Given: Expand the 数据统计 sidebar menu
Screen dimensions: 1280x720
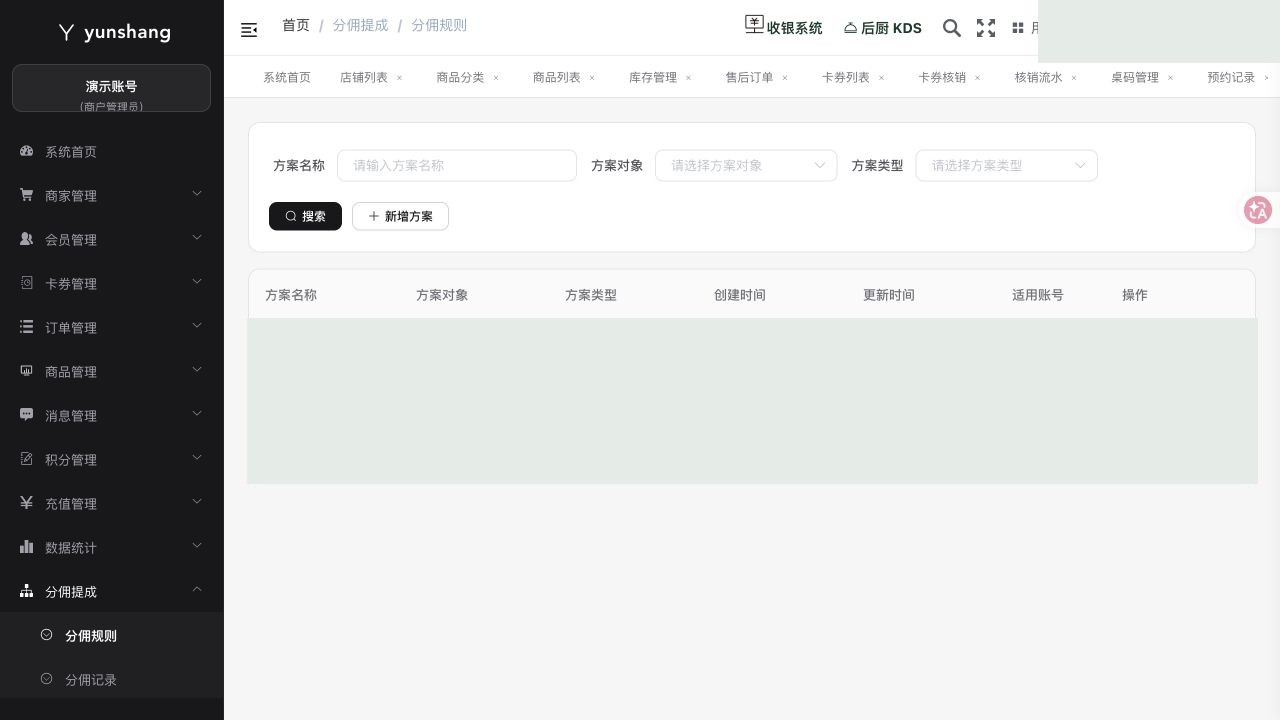Looking at the screenshot, I should click(112, 548).
